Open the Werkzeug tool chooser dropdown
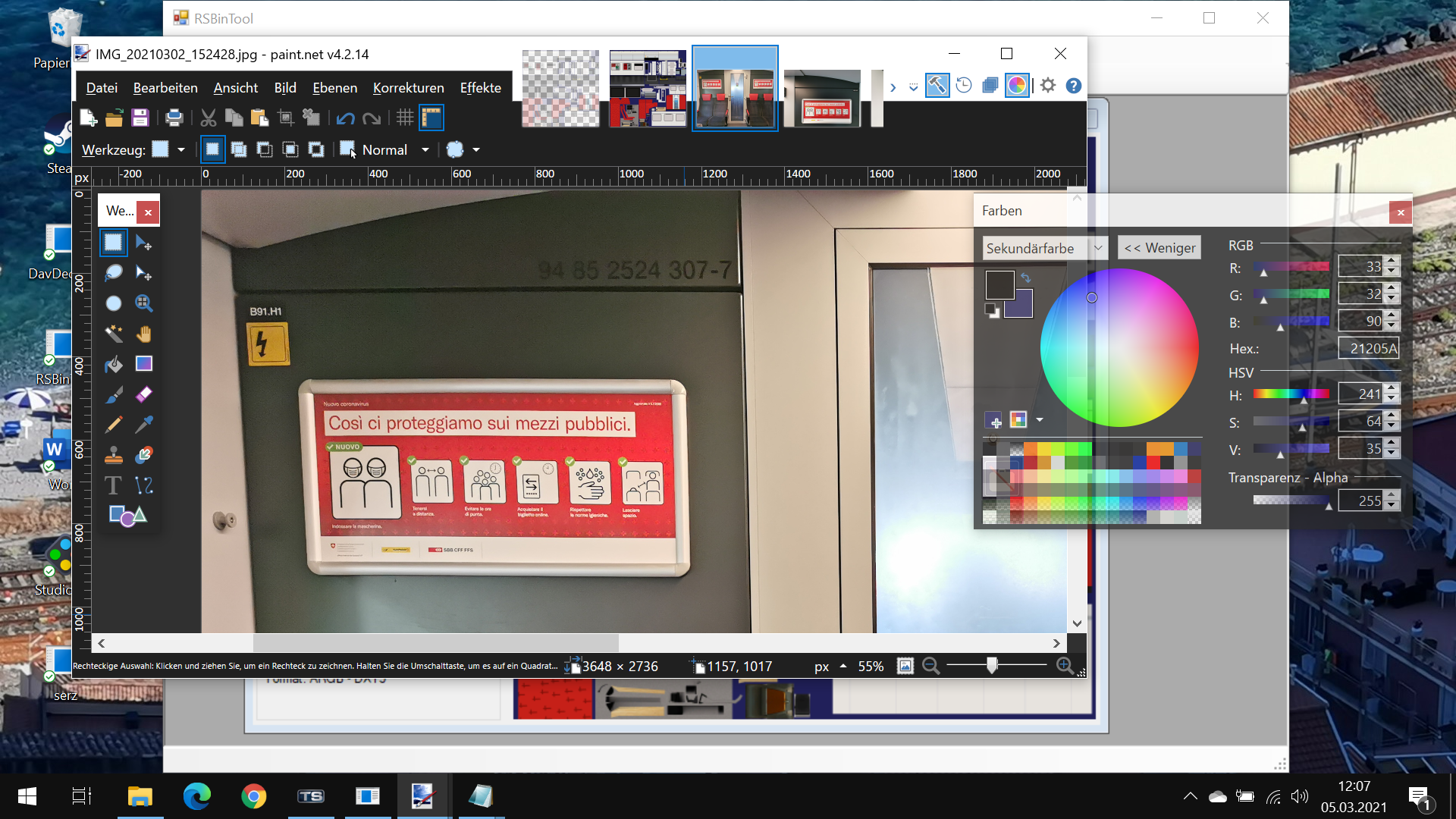Viewport: 1456px width, 819px height. (x=180, y=150)
